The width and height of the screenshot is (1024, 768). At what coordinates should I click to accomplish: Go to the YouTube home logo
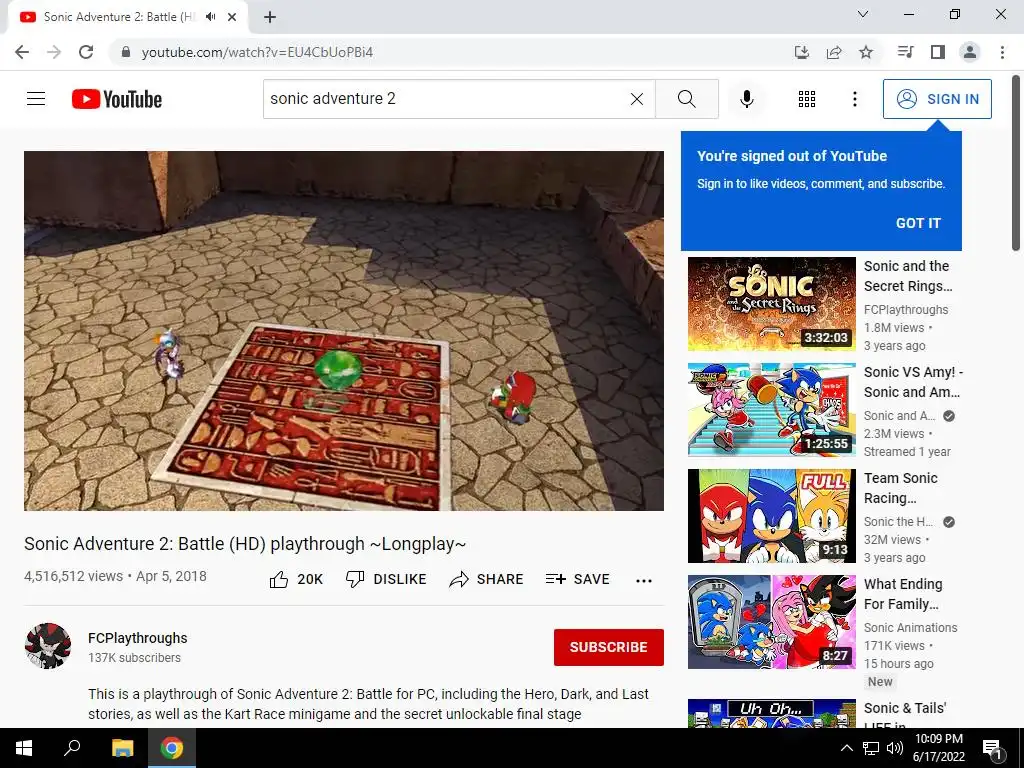pyautogui.click(x=117, y=99)
